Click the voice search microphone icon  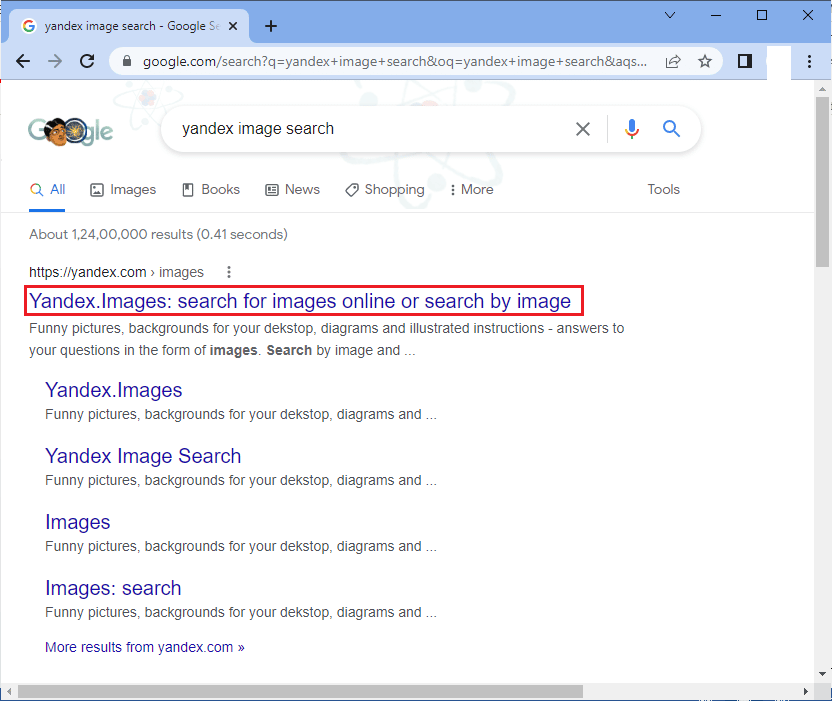[632, 128]
